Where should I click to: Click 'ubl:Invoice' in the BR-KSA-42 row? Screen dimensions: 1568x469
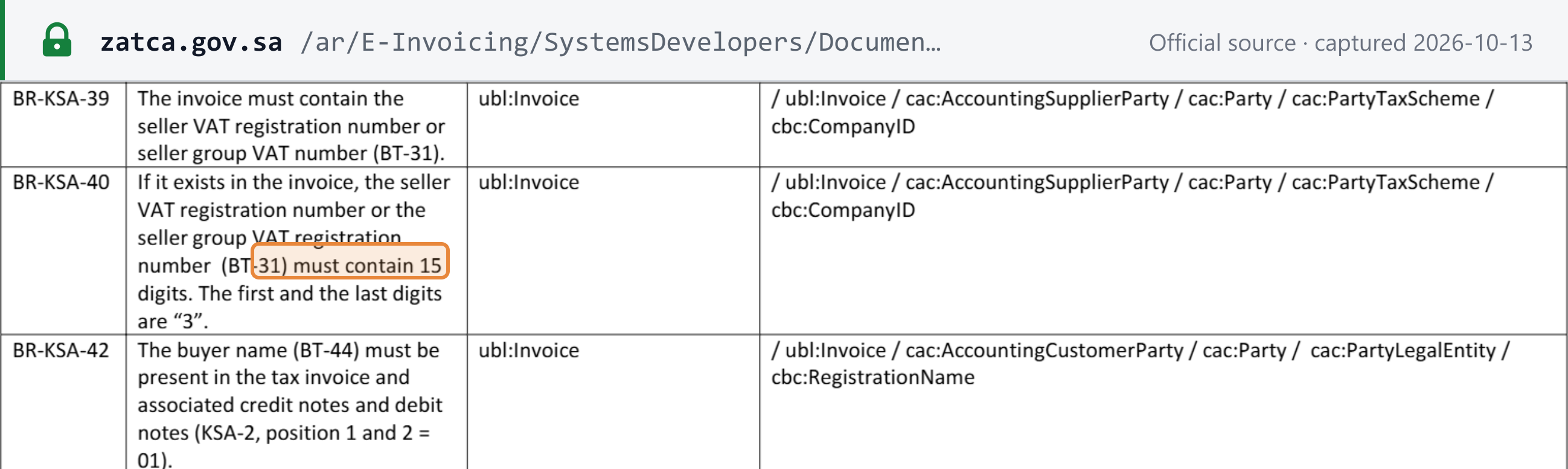click(528, 349)
